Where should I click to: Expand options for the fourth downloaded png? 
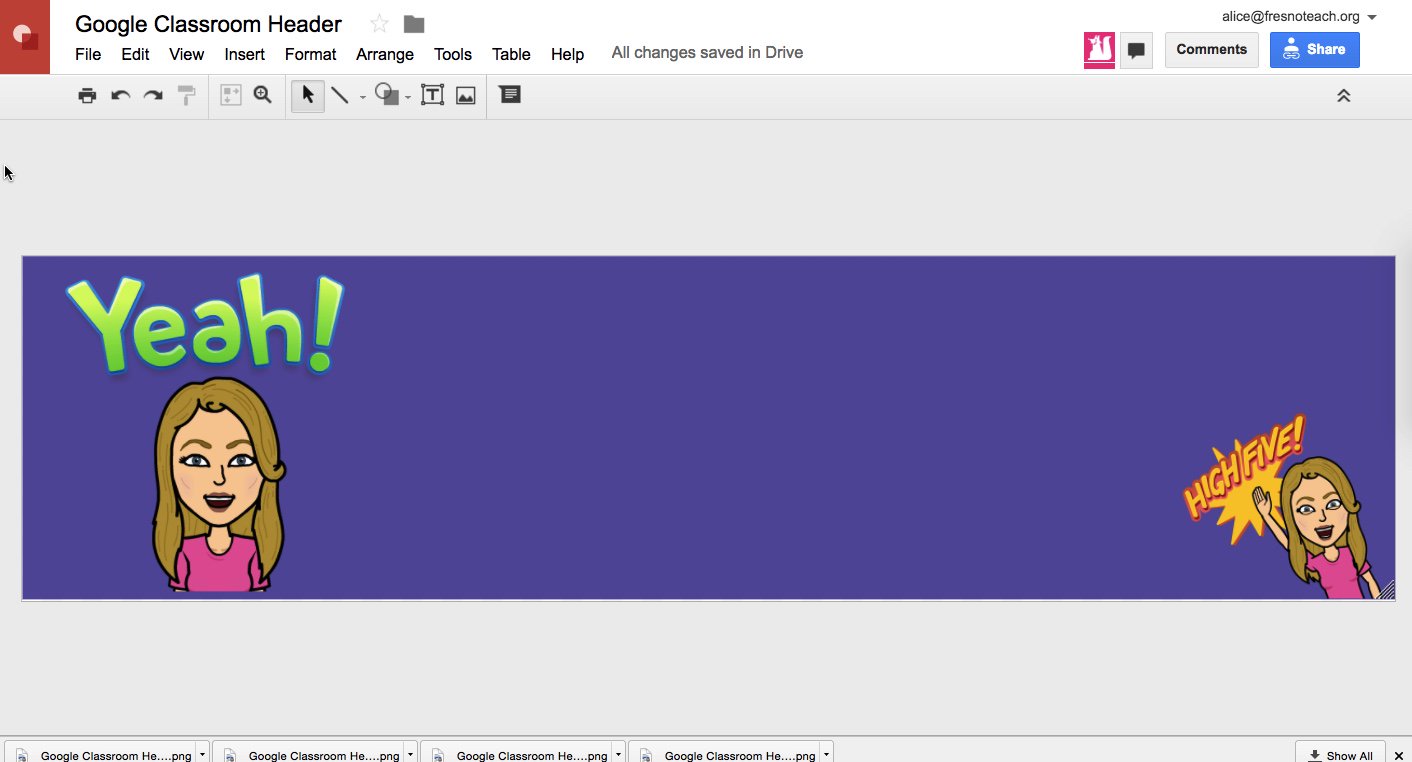pos(827,754)
